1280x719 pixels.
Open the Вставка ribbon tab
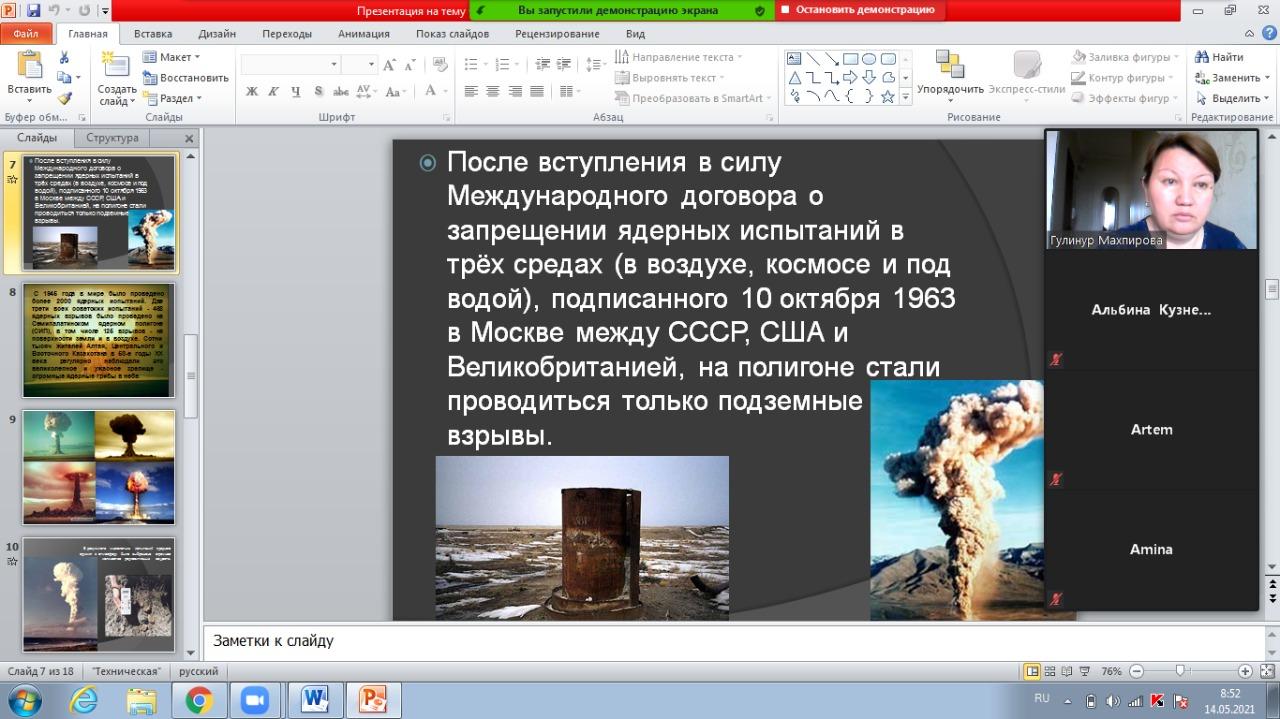152,33
